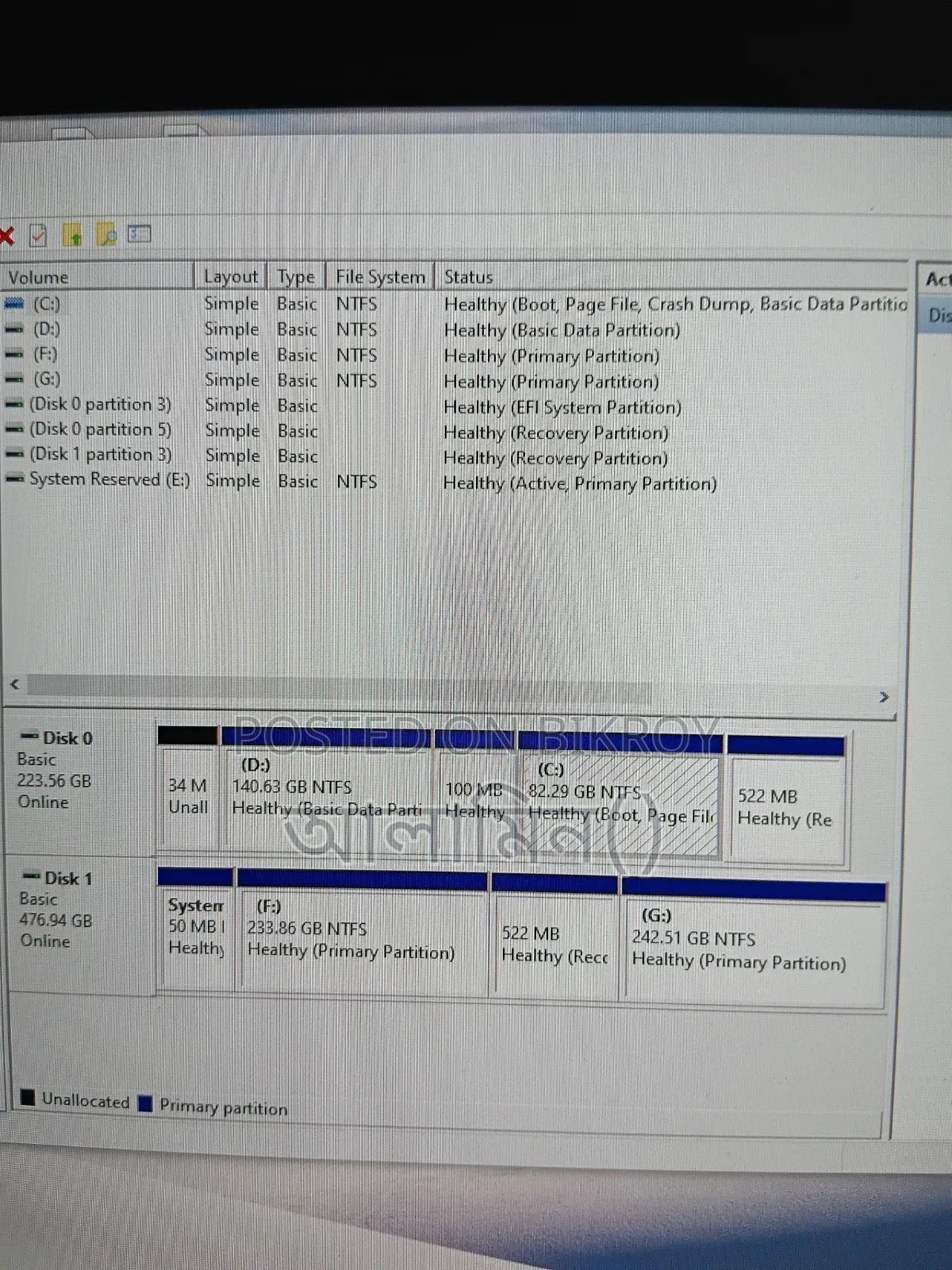952x1270 pixels.
Task: Click 'Healthy (Primary Partition)' status in G: row
Action: tap(551, 382)
